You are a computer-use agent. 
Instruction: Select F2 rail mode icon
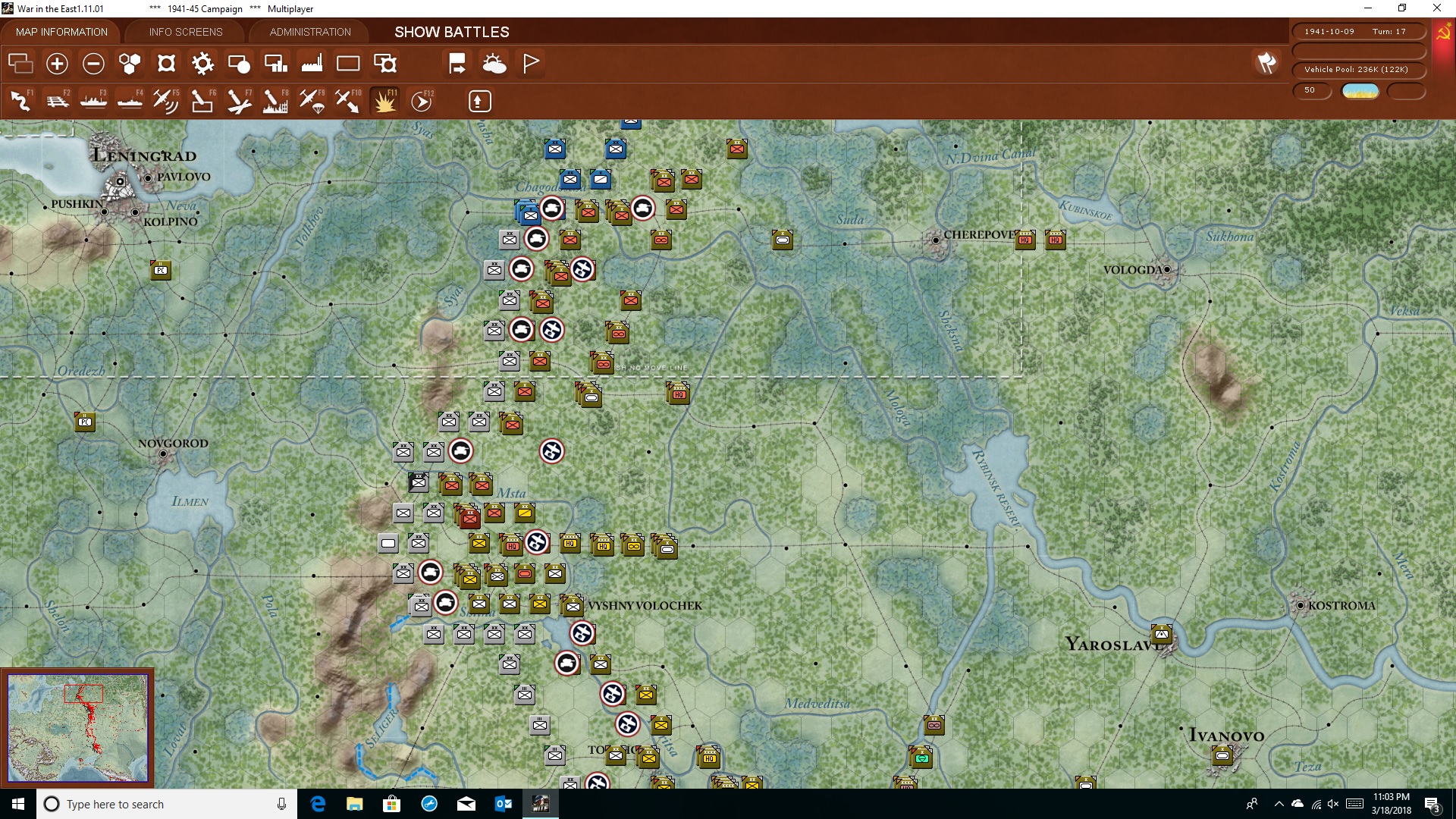[x=57, y=101]
